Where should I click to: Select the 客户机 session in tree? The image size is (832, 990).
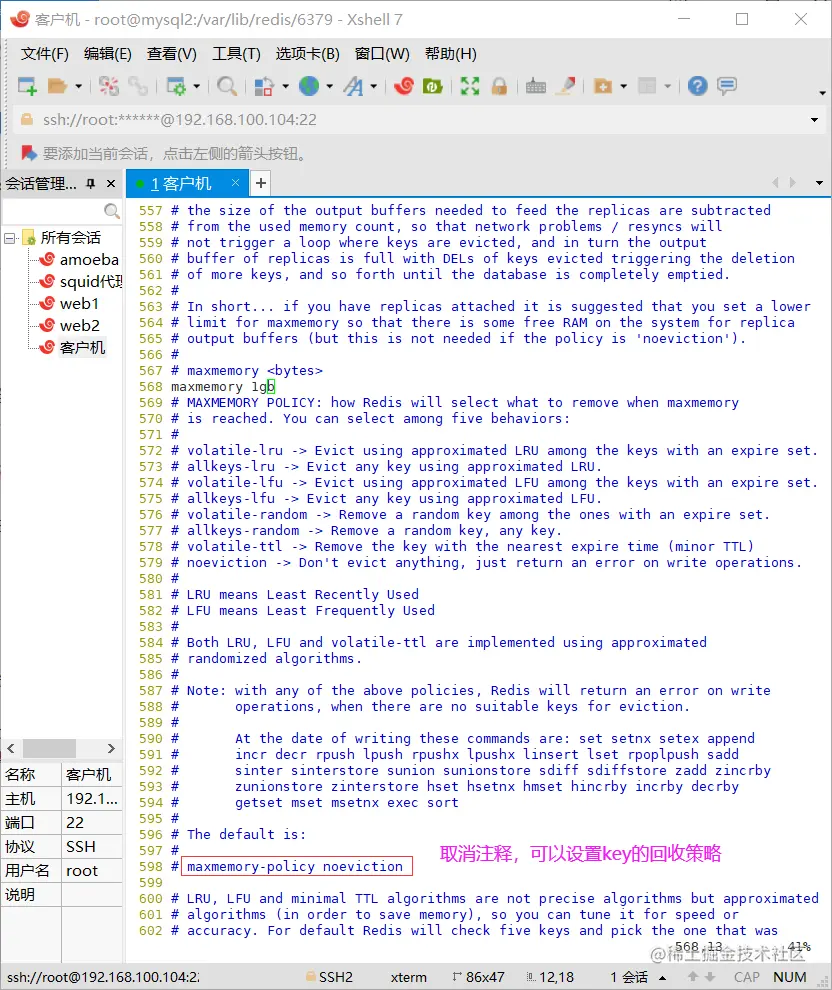[x=82, y=348]
